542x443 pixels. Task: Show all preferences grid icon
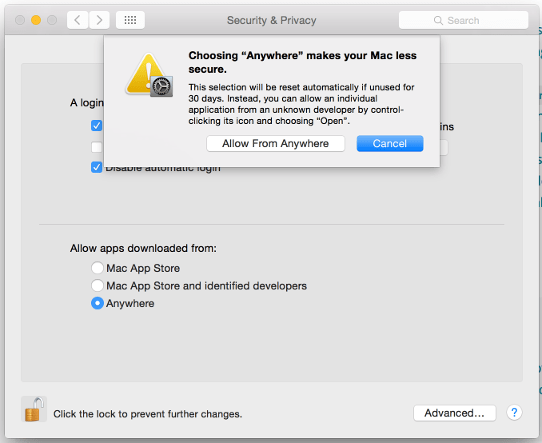(130, 20)
